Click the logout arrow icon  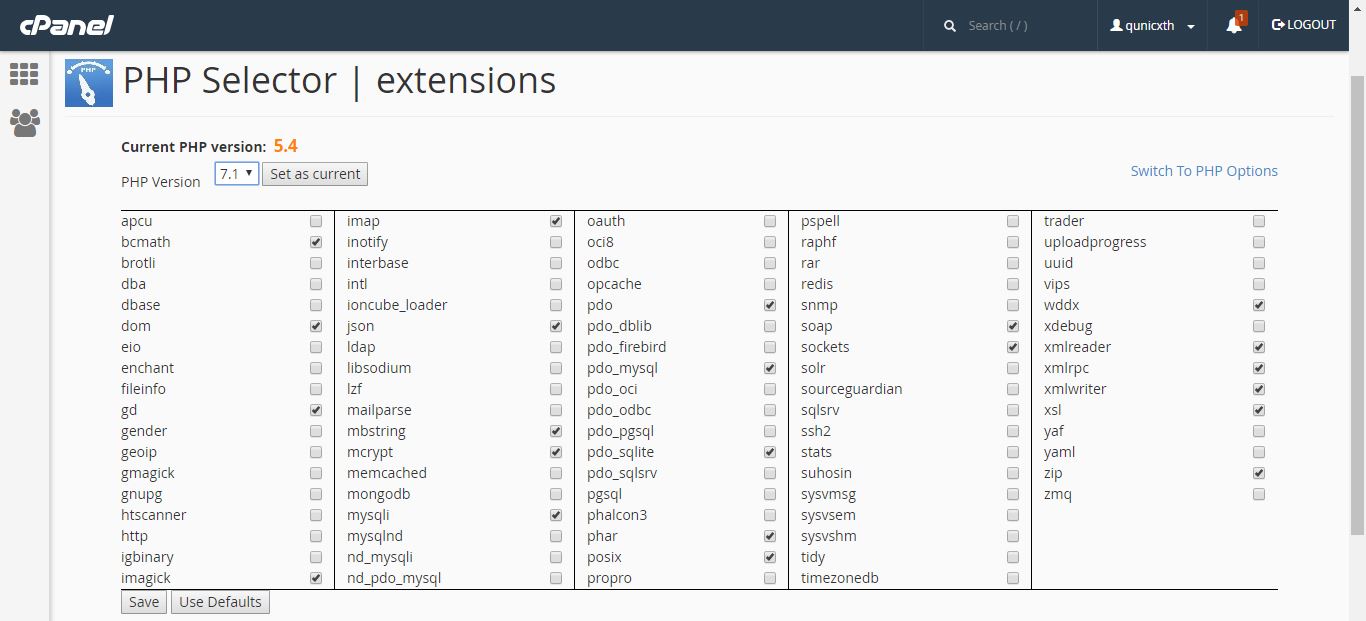(x=1278, y=25)
